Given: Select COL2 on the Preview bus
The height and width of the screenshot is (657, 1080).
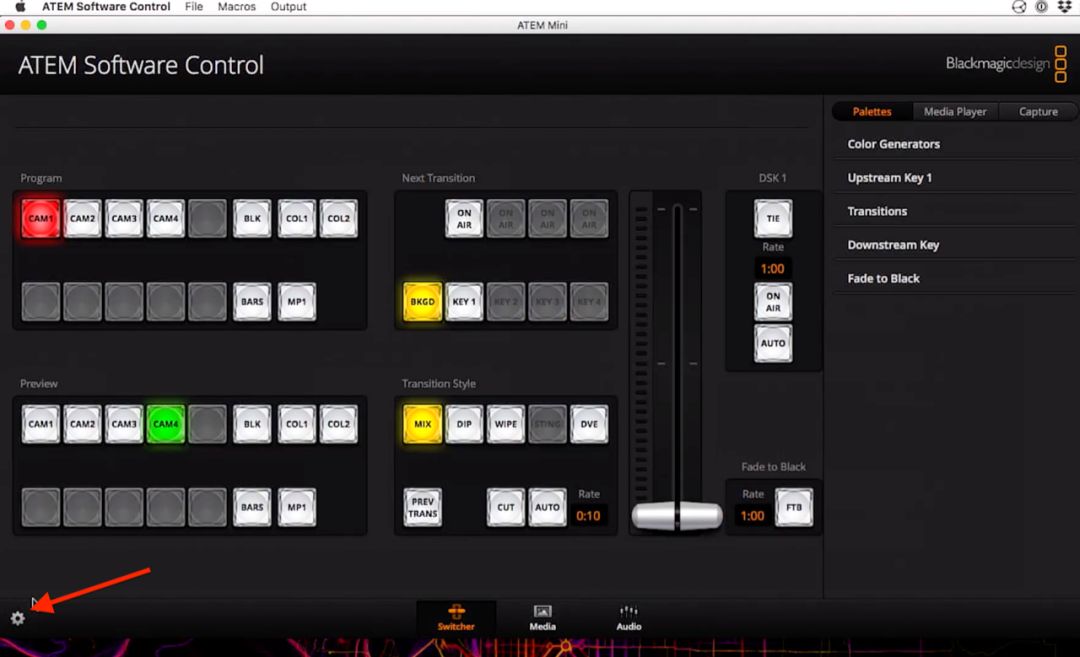Looking at the screenshot, I should [339, 424].
